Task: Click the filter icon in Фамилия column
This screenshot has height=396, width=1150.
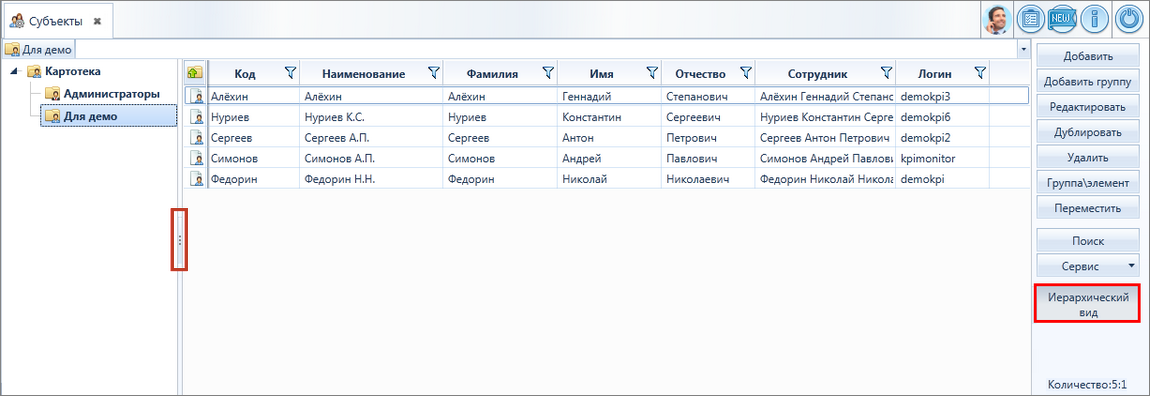Action: pyautogui.click(x=547, y=73)
